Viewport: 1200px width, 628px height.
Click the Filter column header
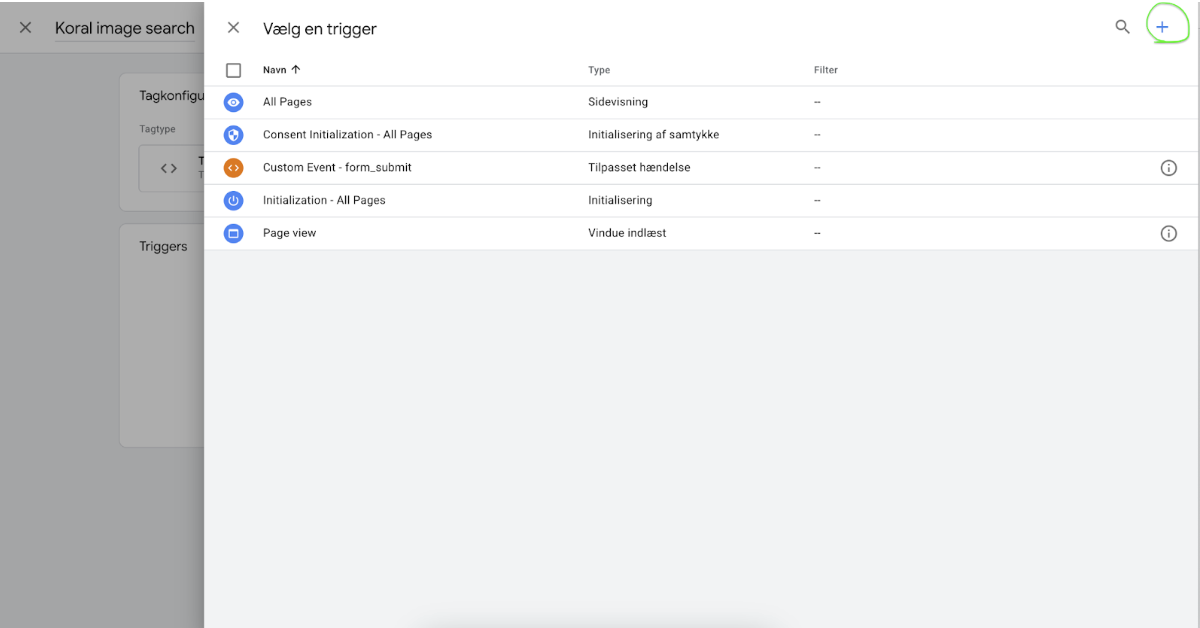tap(825, 70)
